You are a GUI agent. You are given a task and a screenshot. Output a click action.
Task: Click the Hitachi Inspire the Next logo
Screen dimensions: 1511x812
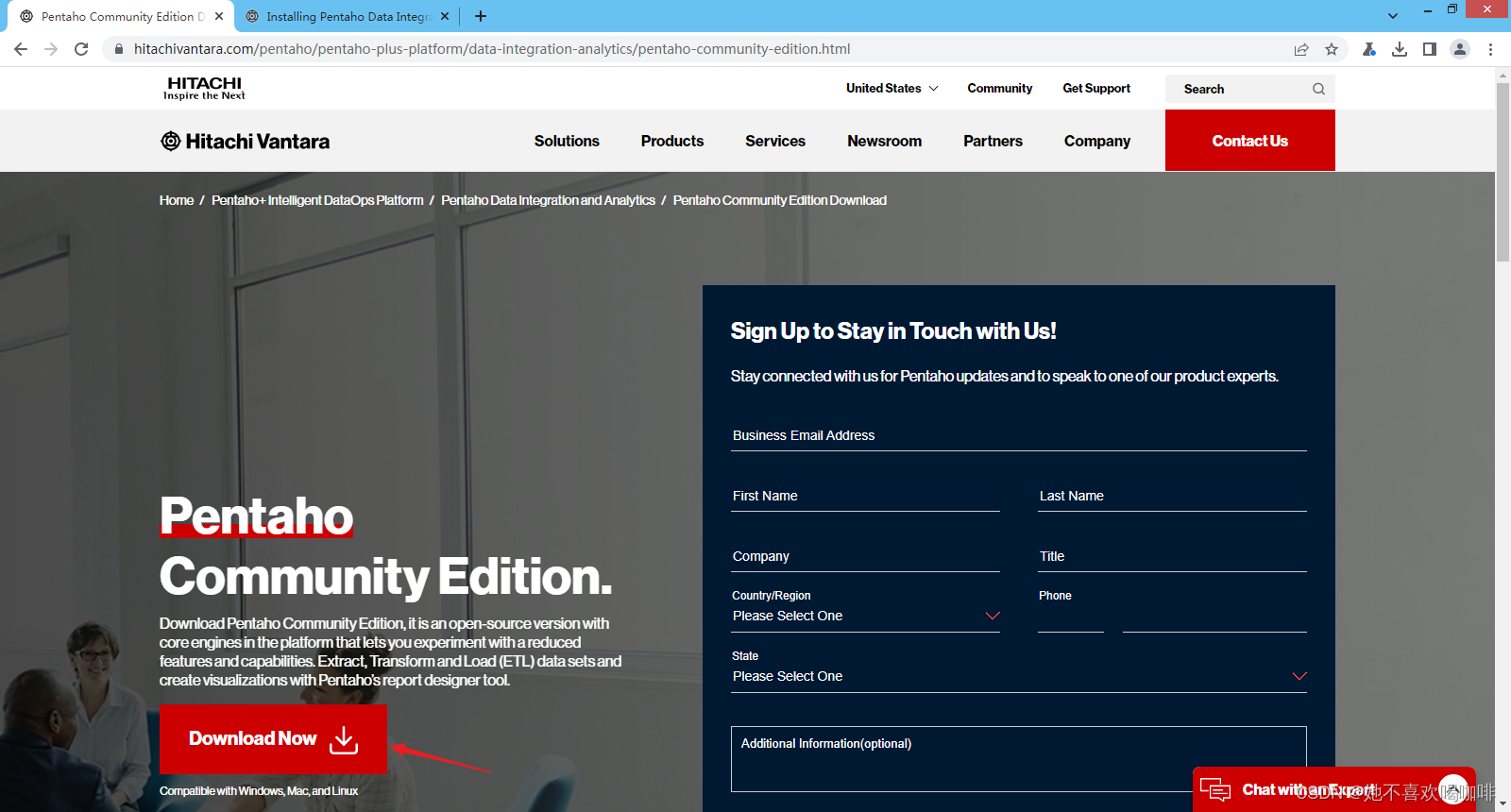click(x=204, y=88)
